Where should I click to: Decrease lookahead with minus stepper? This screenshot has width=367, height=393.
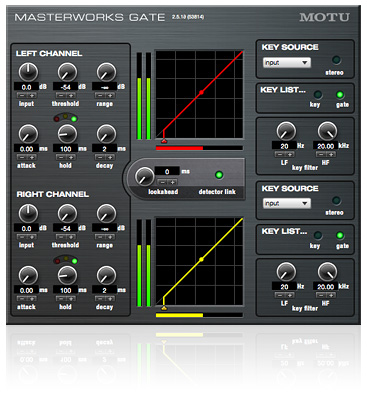click(x=162, y=182)
